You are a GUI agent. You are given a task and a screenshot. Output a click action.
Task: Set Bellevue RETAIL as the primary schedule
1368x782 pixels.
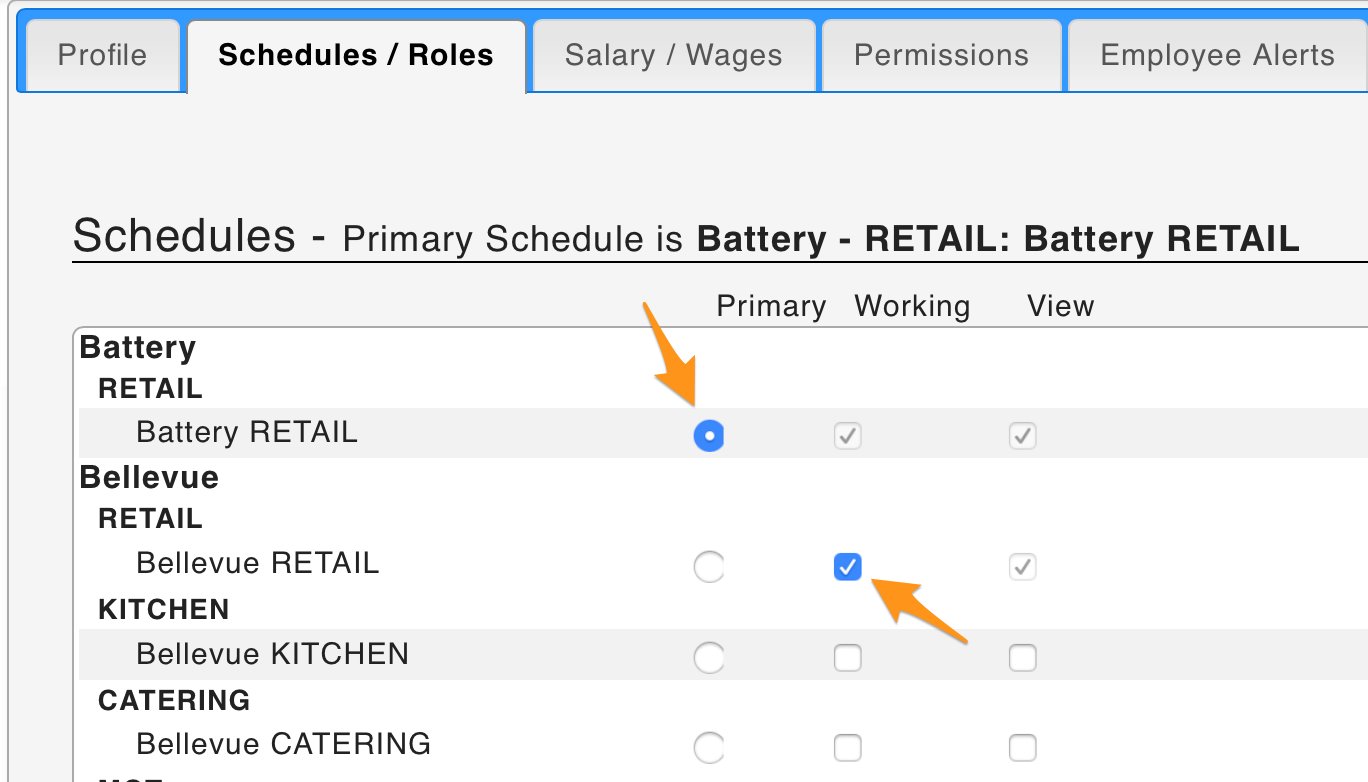709,566
